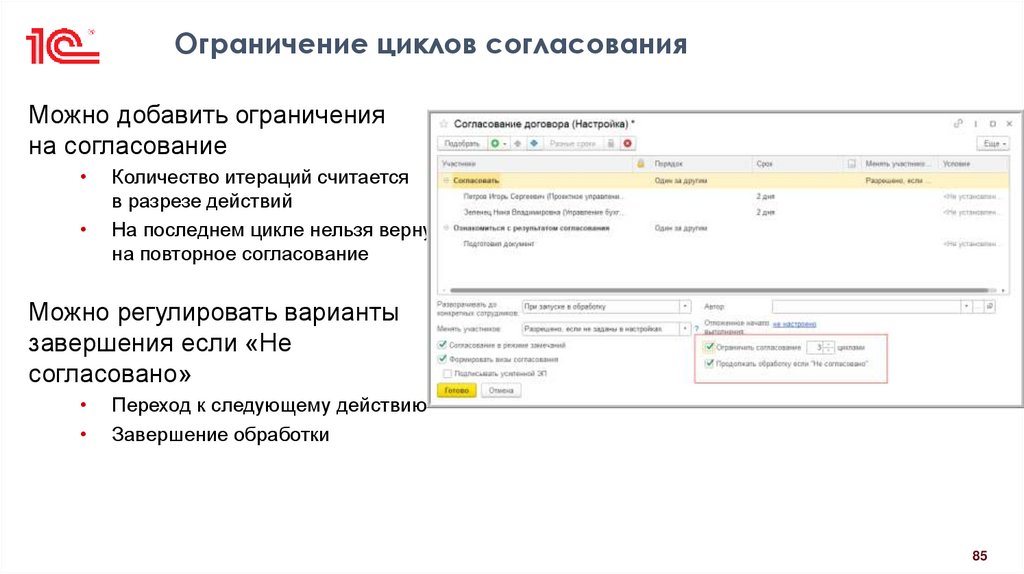This screenshot has width=1024, height=574.
Task: Move row up with grey arrow icon
Action: click(518, 144)
